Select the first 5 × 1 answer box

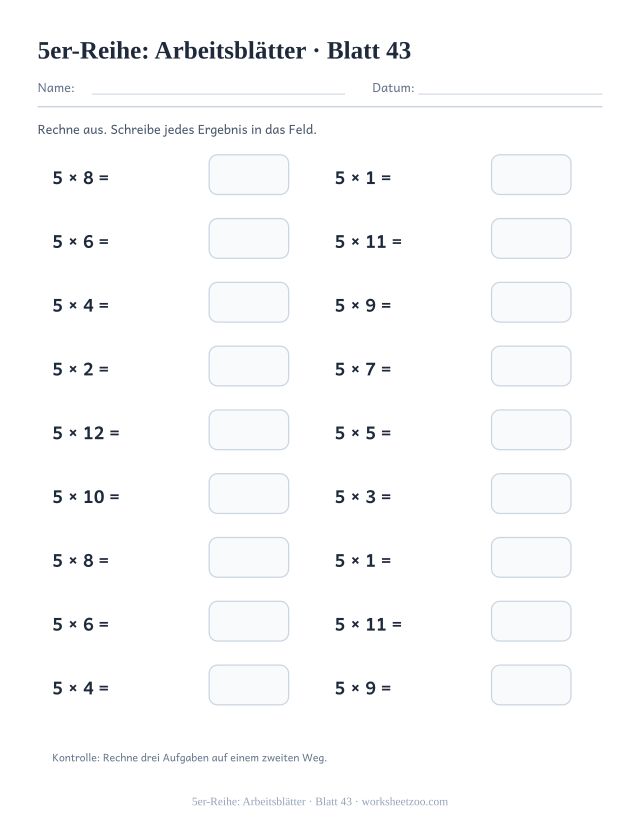pyautogui.click(x=531, y=174)
